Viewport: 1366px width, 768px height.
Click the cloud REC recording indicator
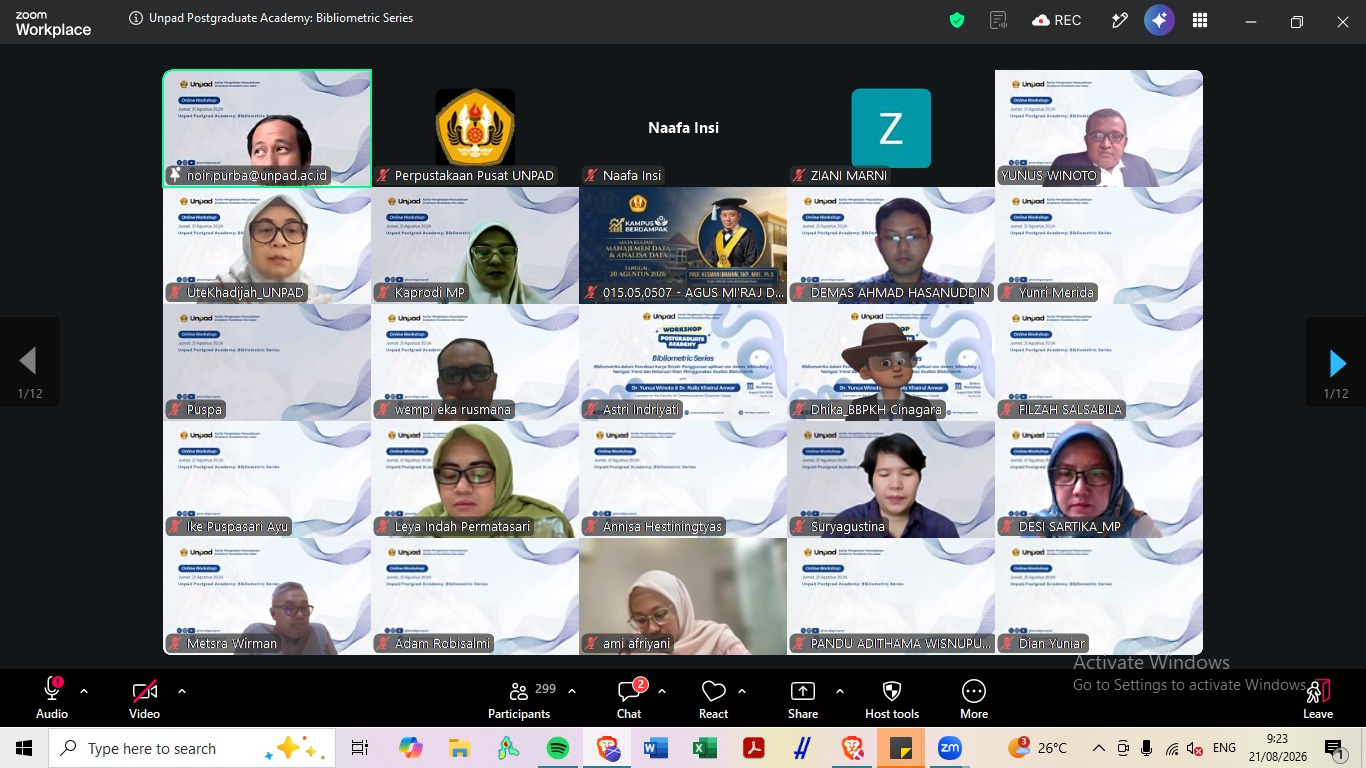[x=1057, y=20]
